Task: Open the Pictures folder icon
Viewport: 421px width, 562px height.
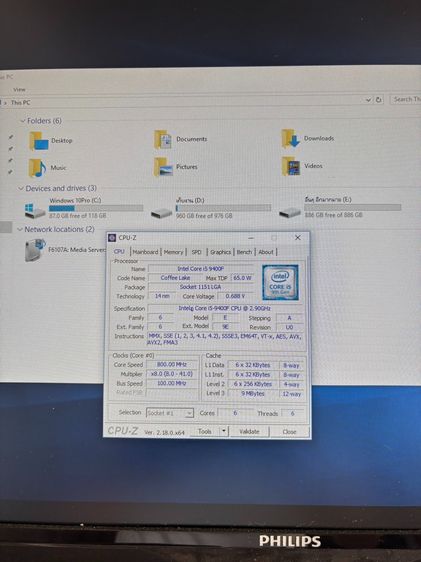Action: pyautogui.click(x=163, y=167)
